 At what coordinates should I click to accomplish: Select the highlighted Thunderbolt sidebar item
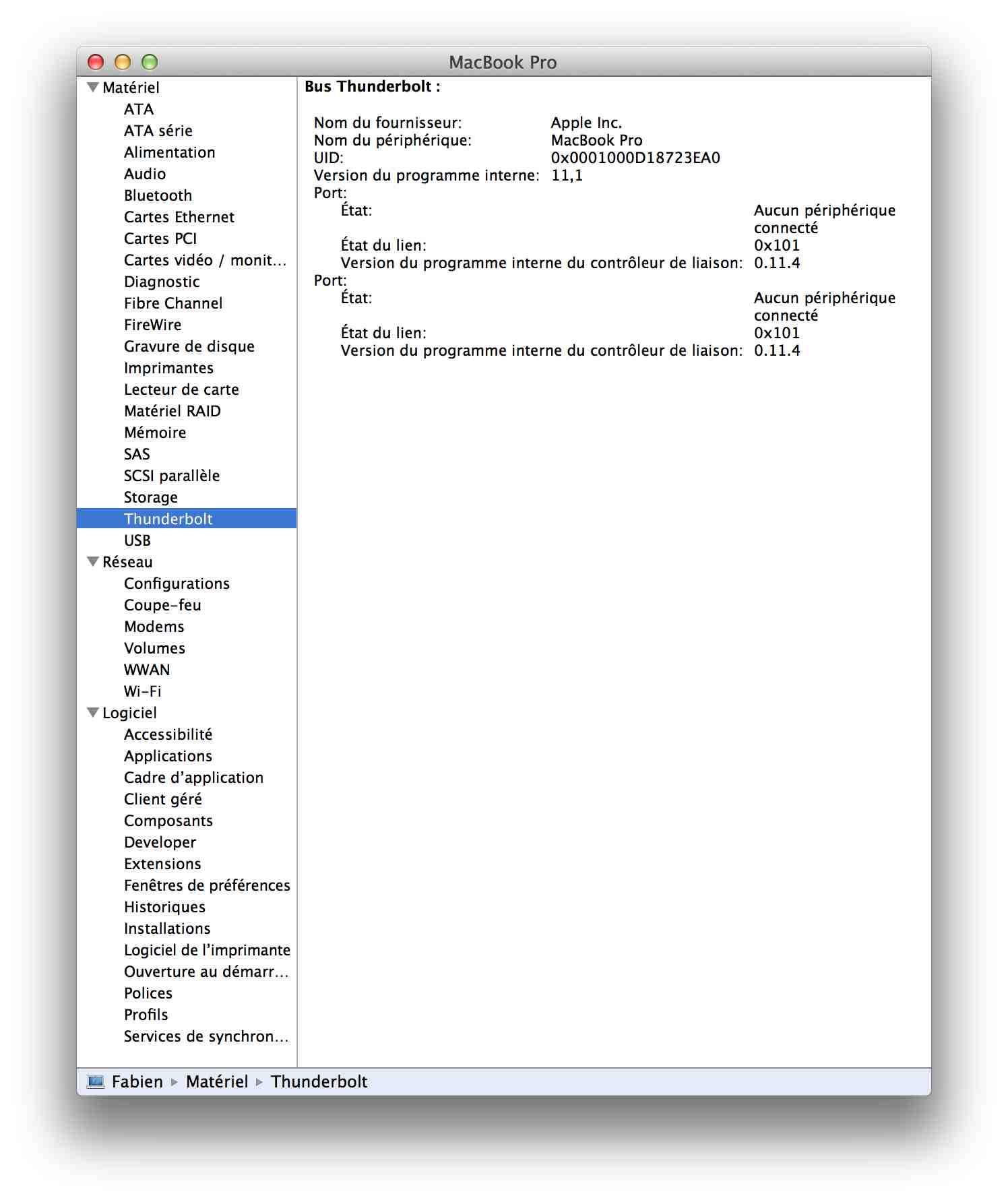point(168,519)
